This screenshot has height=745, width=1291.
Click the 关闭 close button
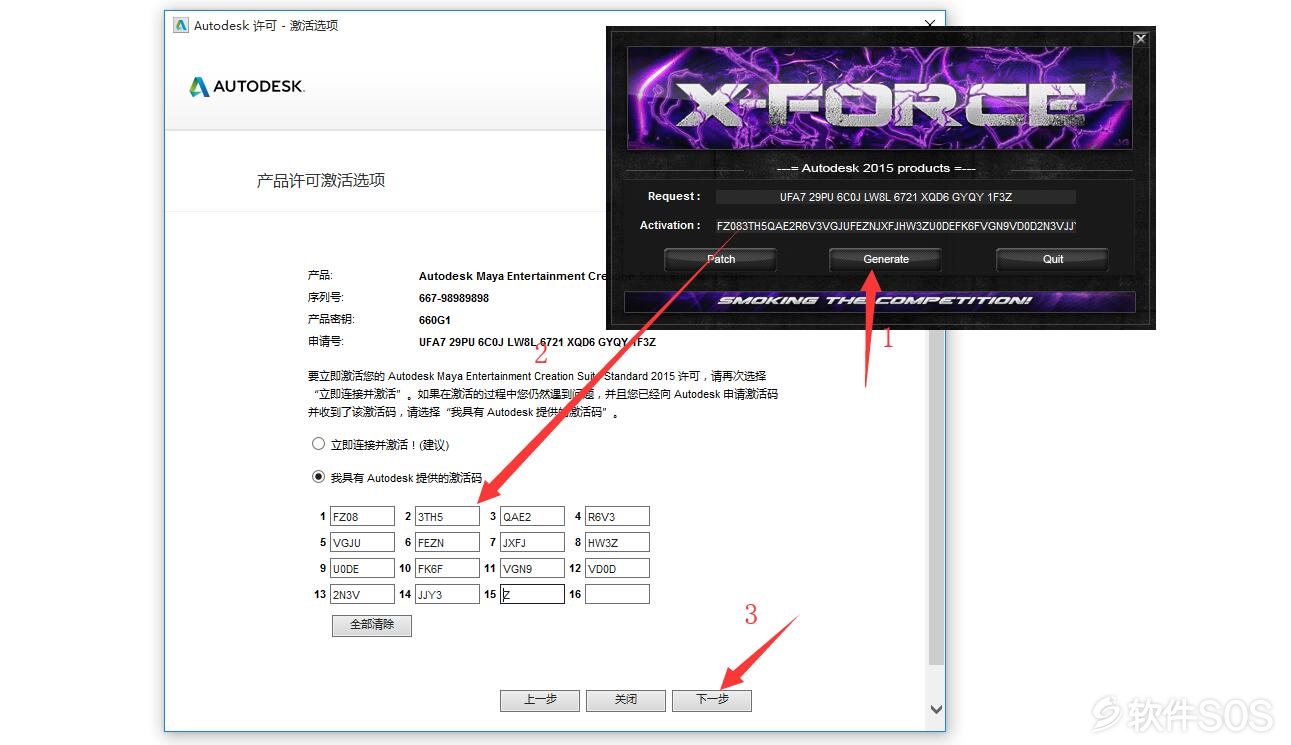click(x=626, y=700)
